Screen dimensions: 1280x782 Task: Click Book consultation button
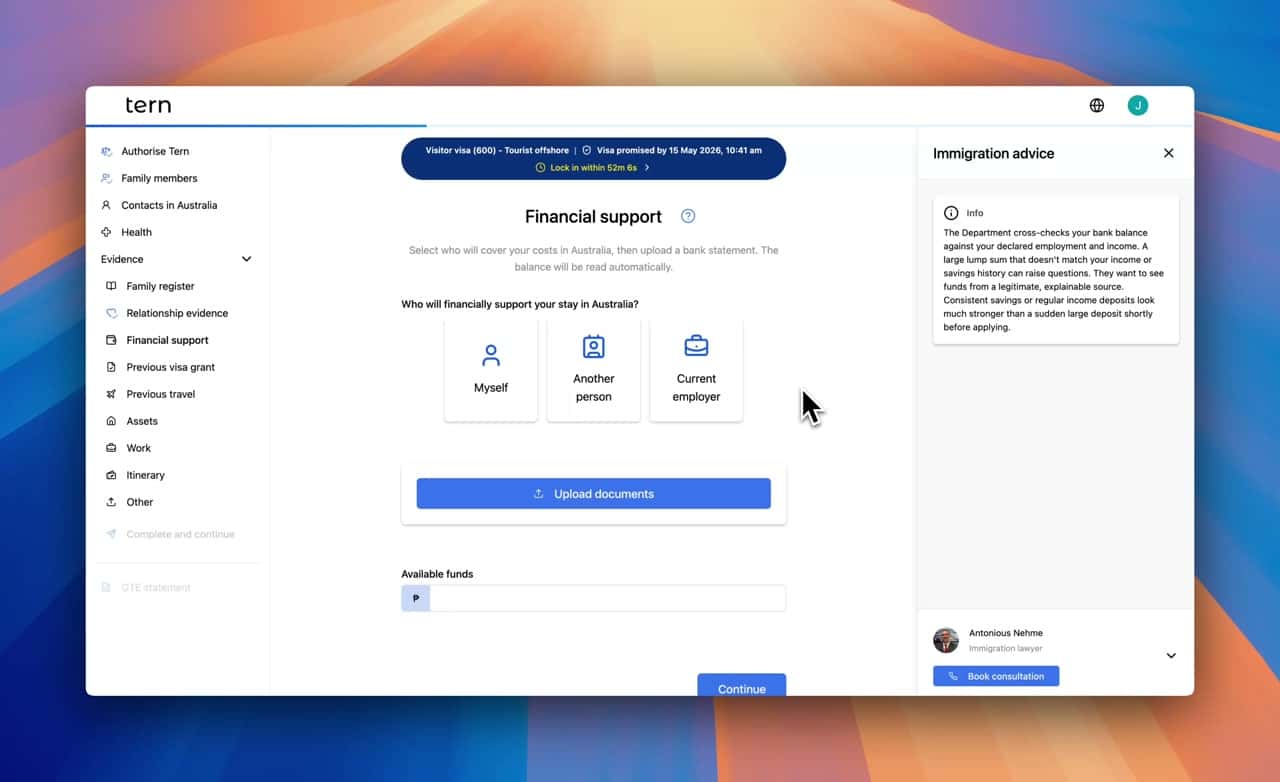click(x=995, y=676)
